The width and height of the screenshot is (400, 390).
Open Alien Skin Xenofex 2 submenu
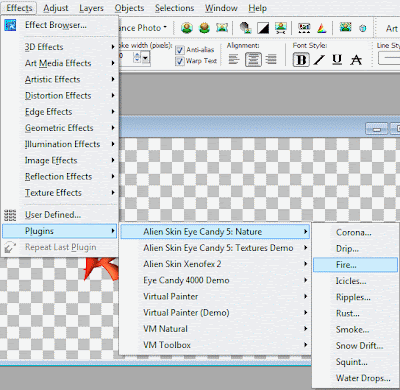[215, 264]
